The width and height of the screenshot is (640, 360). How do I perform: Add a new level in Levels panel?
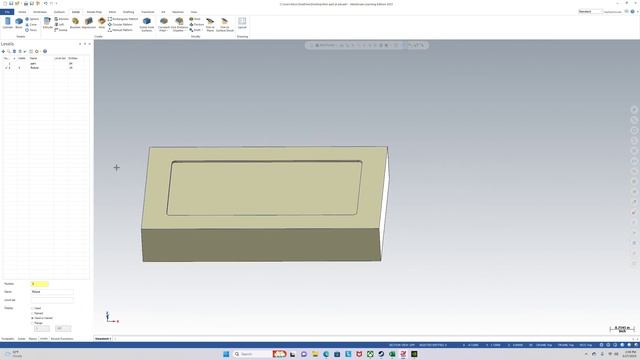[3, 51]
